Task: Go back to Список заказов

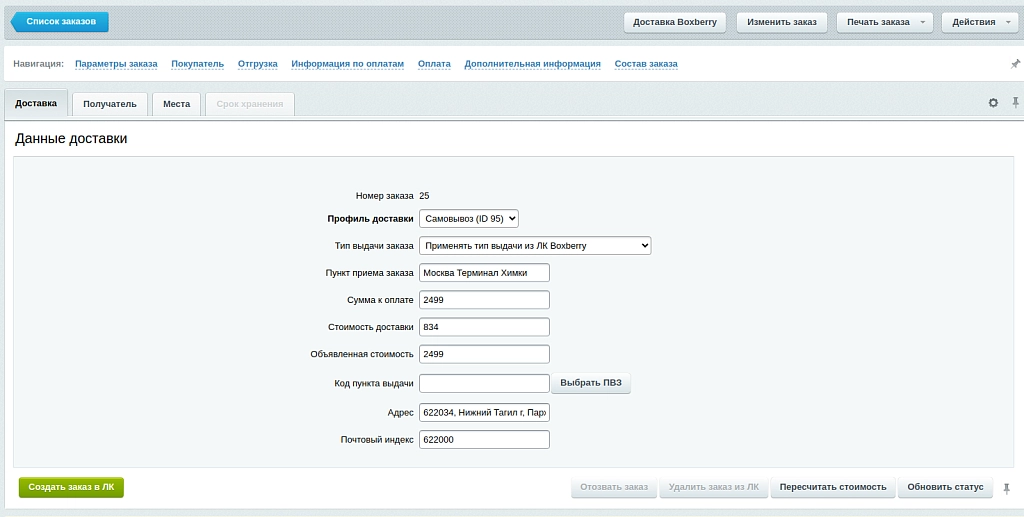Action: (60, 22)
